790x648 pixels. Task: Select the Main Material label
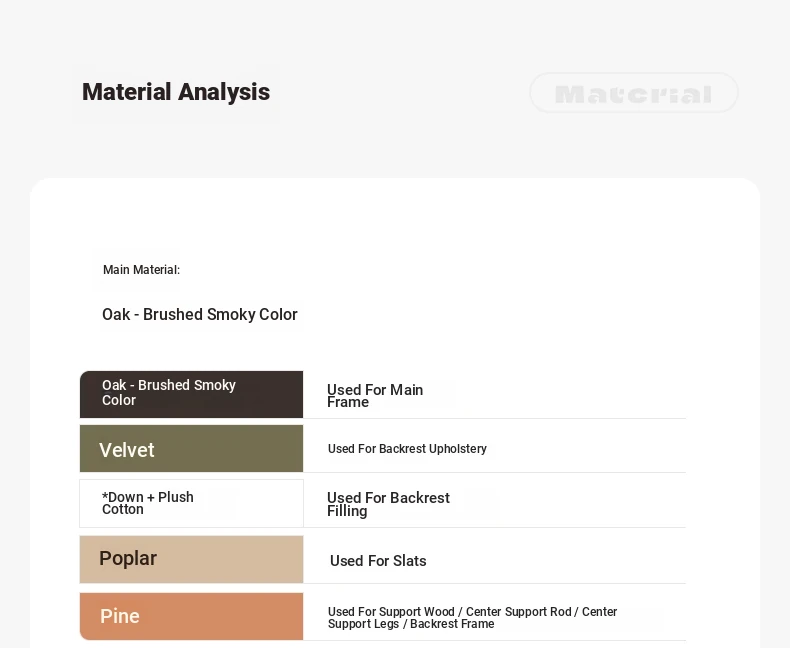pos(141,270)
